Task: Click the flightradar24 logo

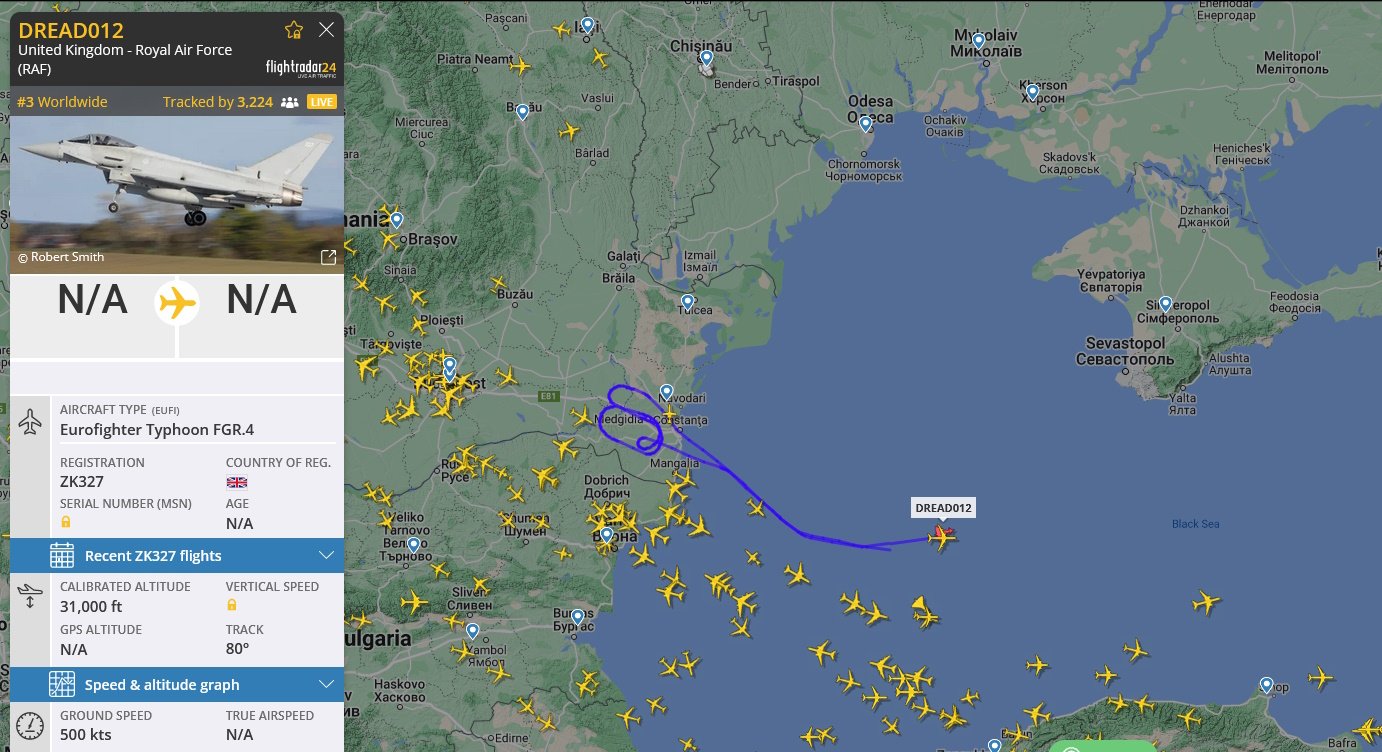Action: 301,68
